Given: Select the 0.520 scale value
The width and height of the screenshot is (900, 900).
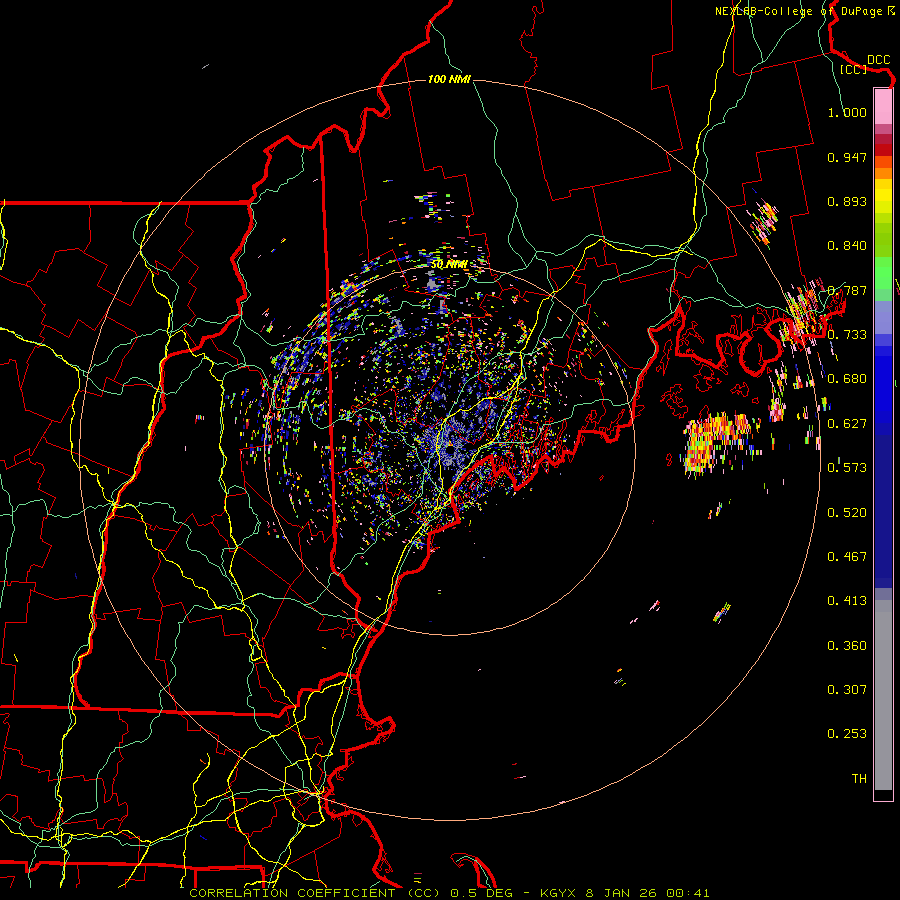Looking at the screenshot, I should point(847,513).
